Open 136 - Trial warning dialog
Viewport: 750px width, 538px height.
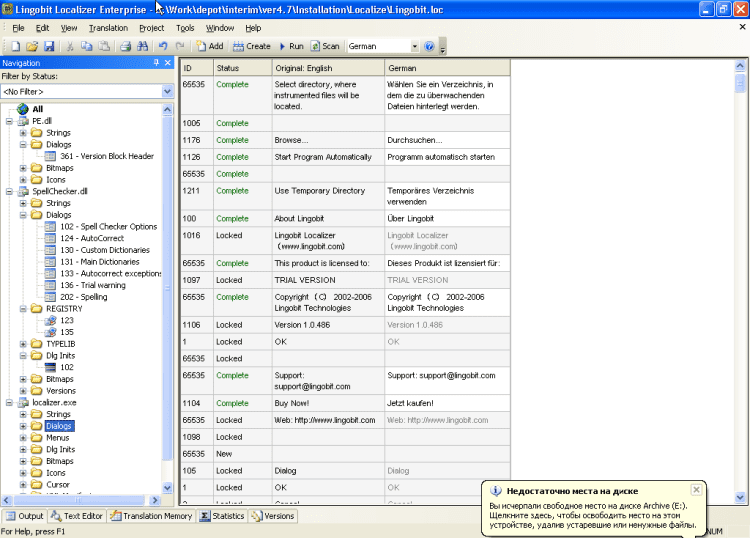pyautogui.click(x=85, y=285)
